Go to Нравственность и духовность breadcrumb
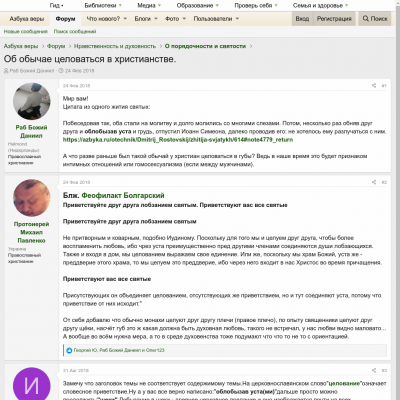 tap(115, 46)
